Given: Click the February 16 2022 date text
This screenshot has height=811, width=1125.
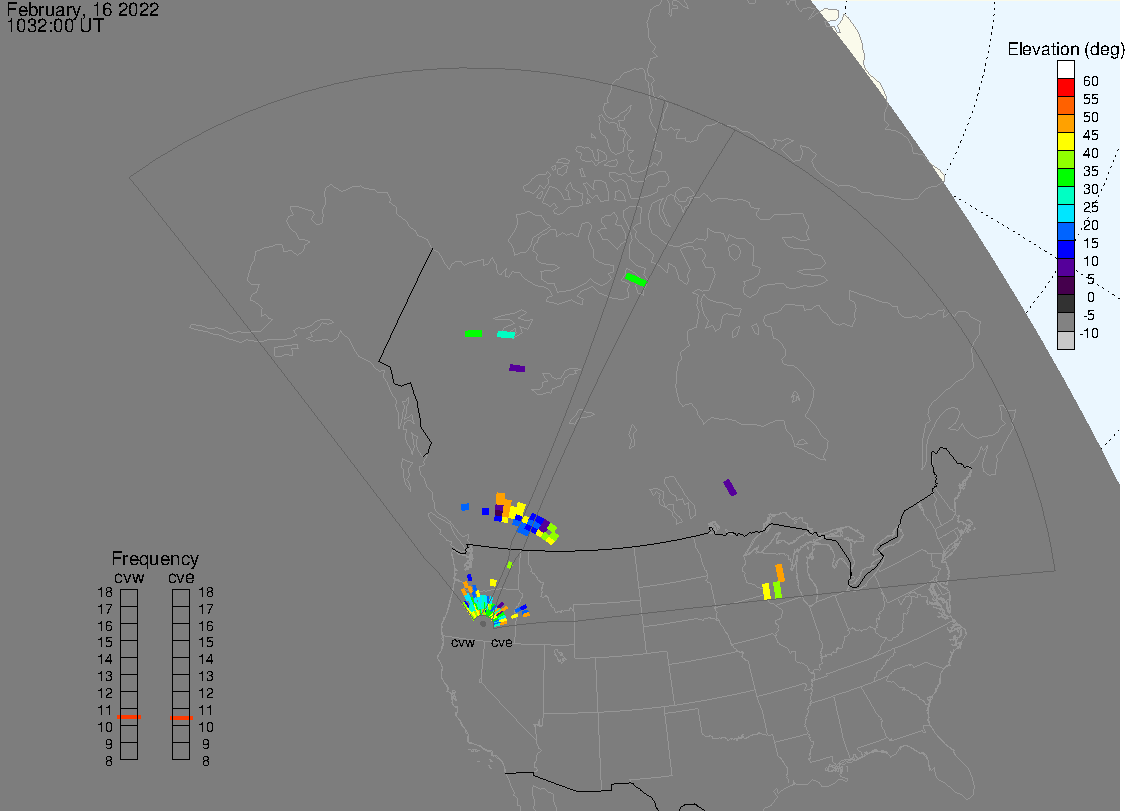Looking at the screenshot, I should (x=82, y=10).
